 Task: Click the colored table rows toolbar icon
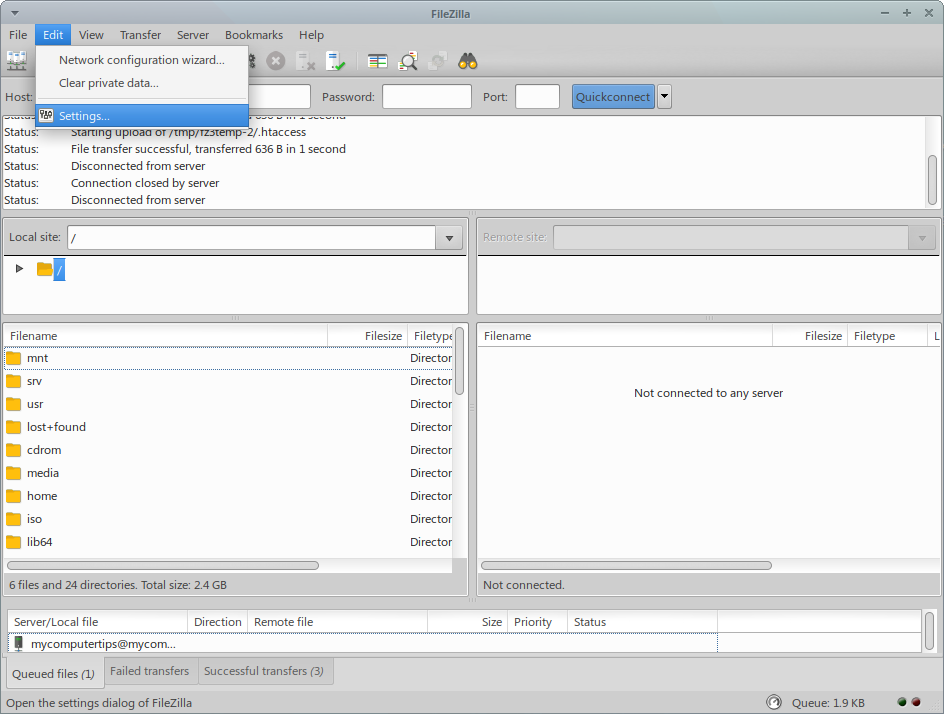tap(377, 61)
